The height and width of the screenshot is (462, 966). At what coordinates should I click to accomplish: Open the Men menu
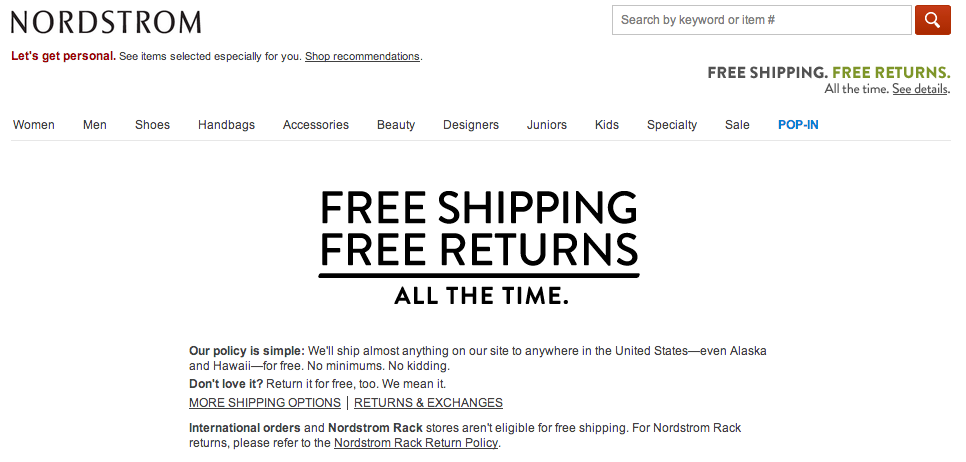point(95,125)
